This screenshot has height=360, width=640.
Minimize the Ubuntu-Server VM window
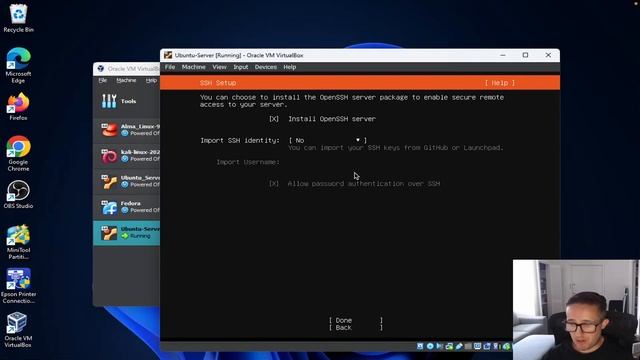[503, 55]
